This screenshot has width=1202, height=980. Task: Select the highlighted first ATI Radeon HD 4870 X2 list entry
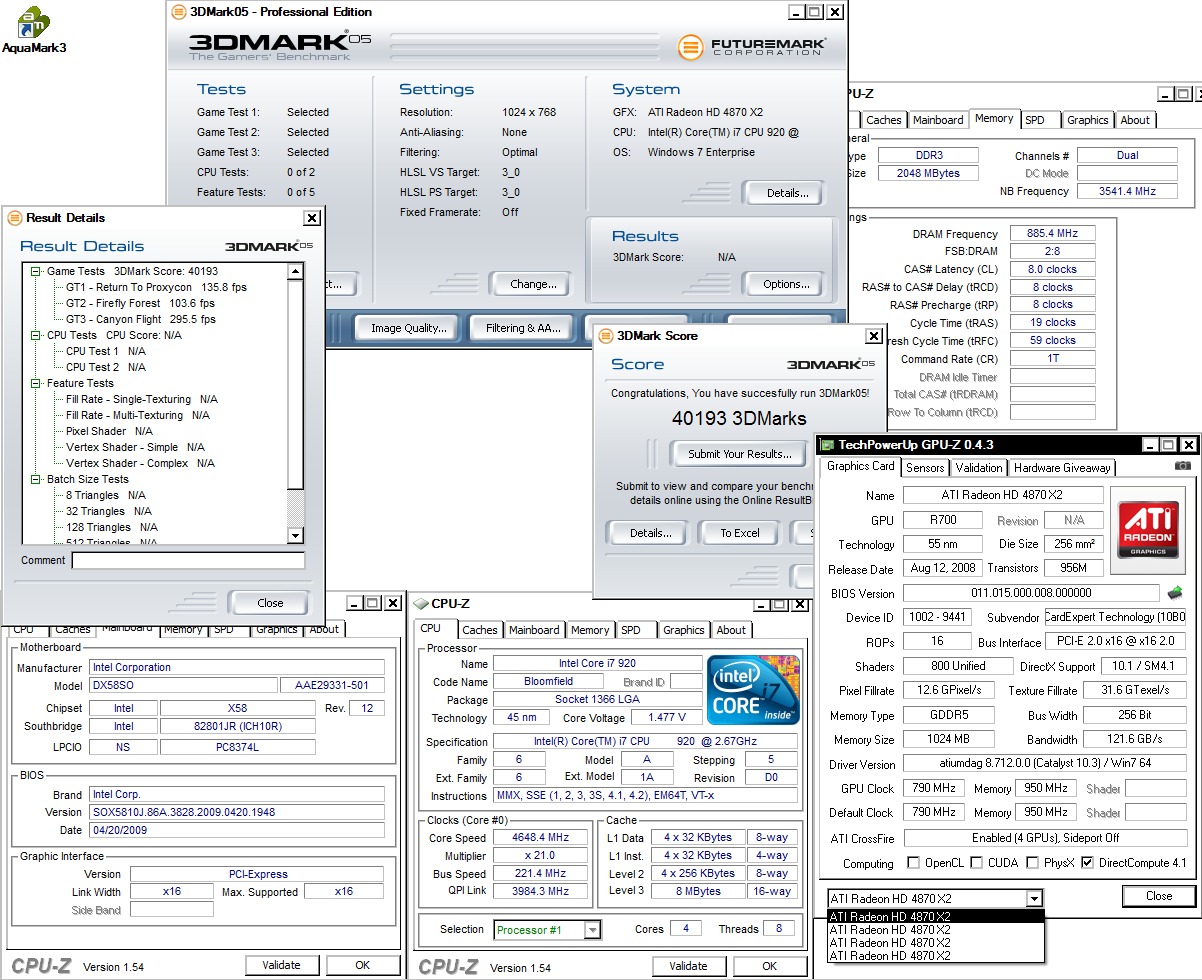pyautogui.click(x=935, y=916)
